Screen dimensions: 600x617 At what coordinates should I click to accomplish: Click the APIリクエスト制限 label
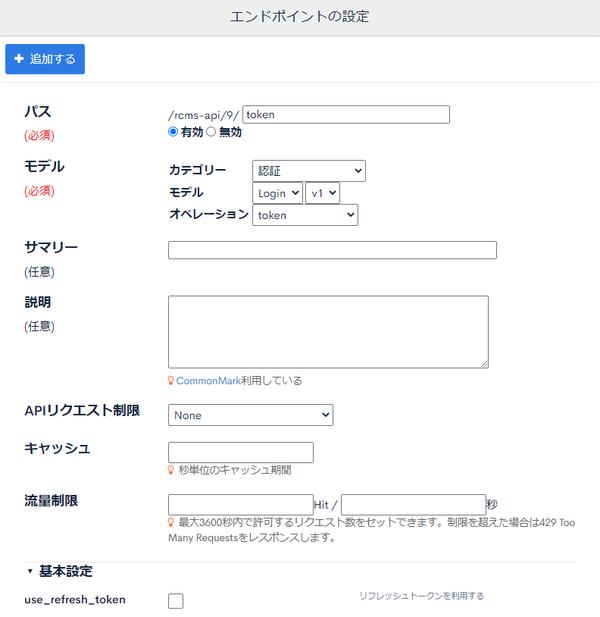point(82,410)
